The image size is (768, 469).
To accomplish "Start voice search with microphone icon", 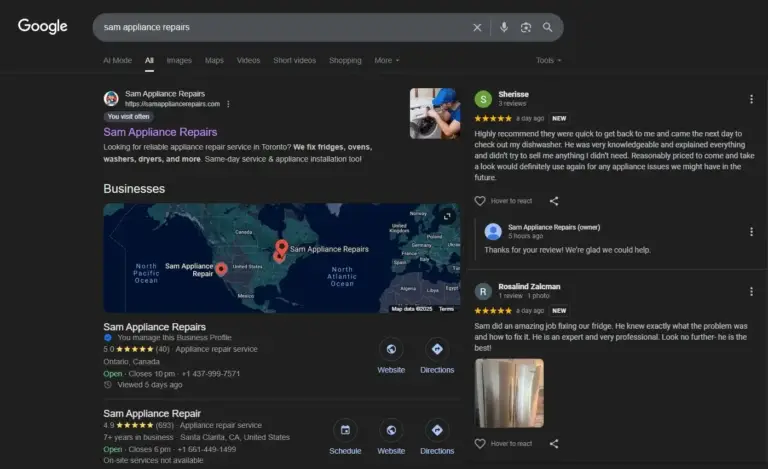I will pos(504,27).
